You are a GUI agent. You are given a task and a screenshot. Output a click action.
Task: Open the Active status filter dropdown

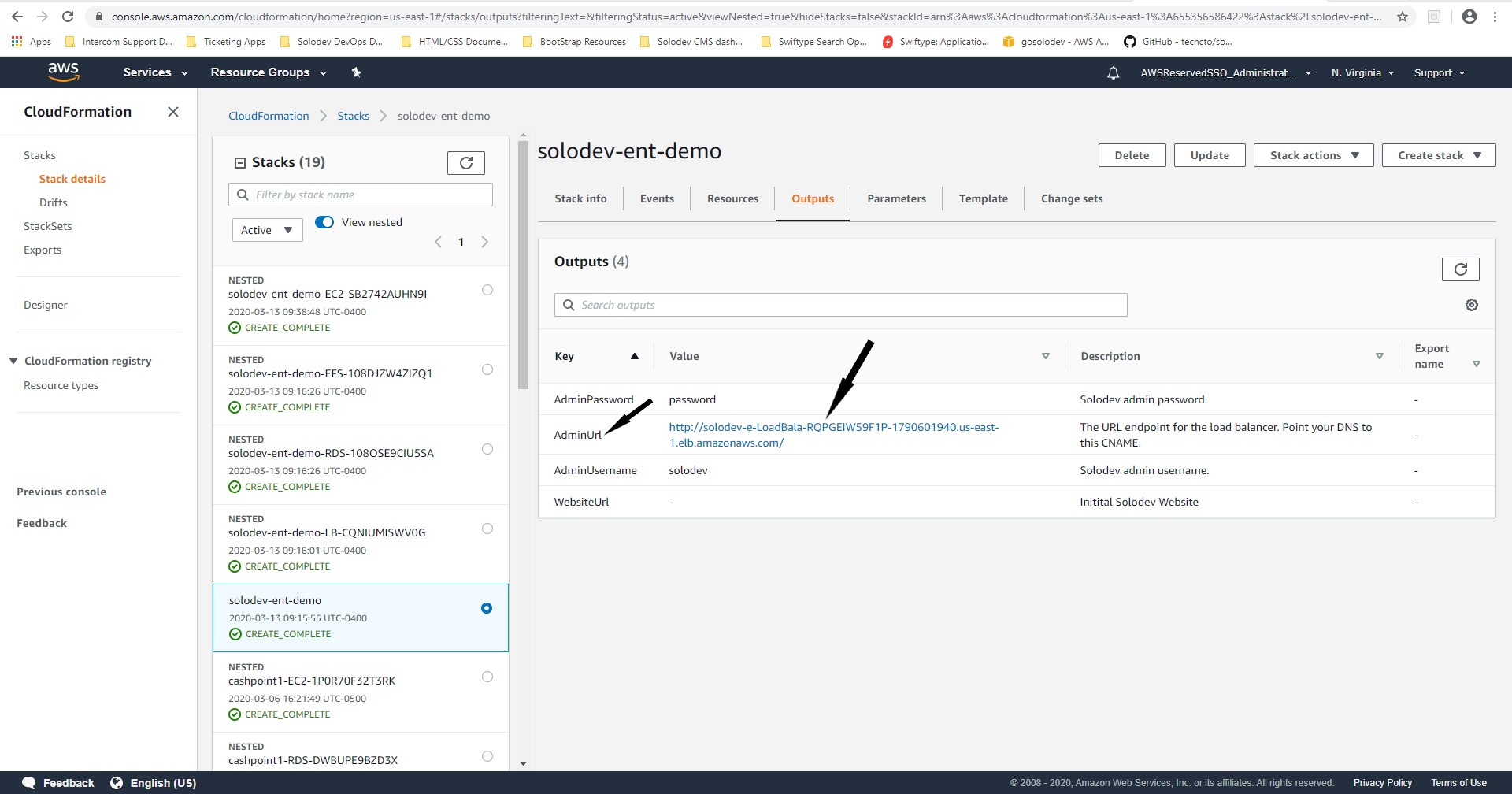(267, 230)
